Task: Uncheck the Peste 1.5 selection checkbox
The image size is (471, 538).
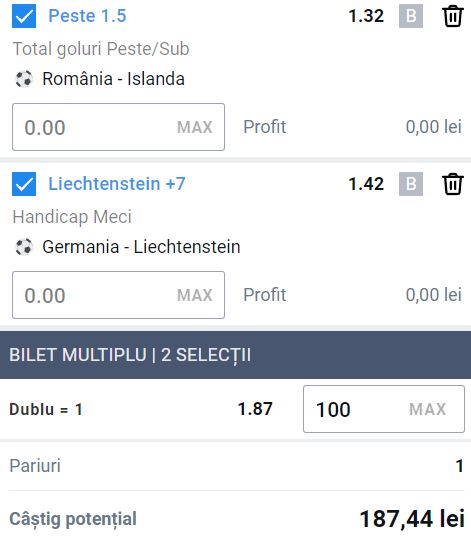Action: 24,16
